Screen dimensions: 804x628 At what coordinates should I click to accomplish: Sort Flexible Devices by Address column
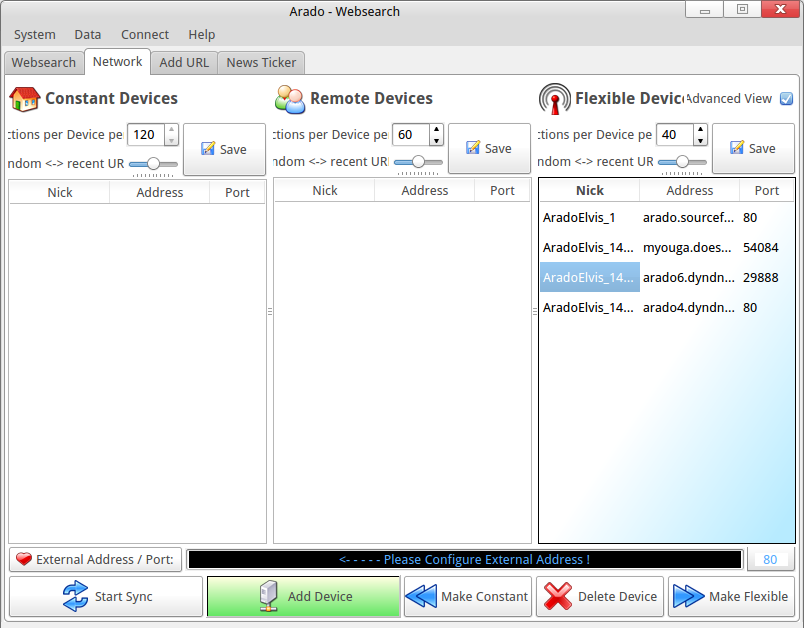[x=689, y=191]
